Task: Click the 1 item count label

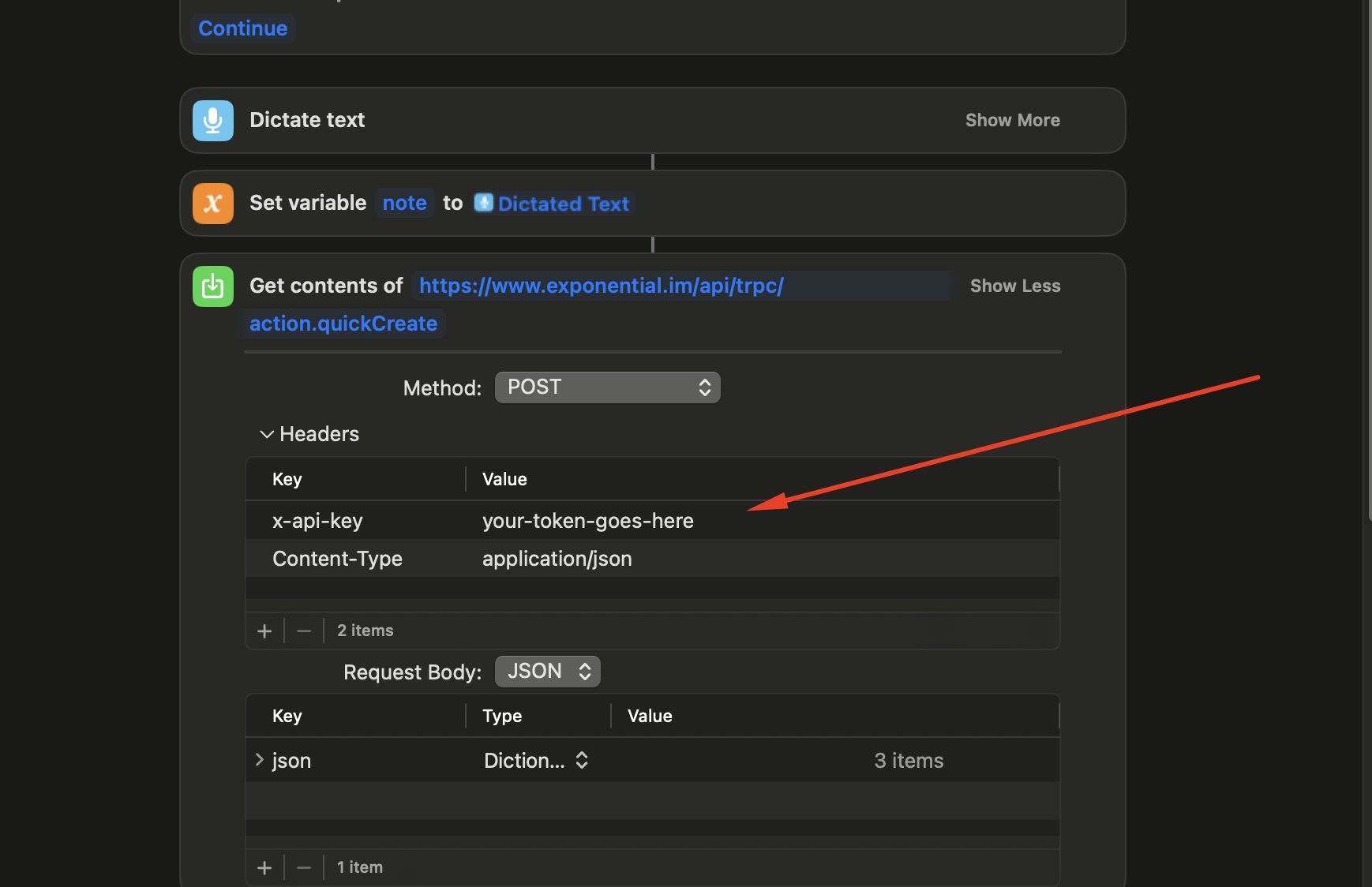Action: click(x=360, y=867)
